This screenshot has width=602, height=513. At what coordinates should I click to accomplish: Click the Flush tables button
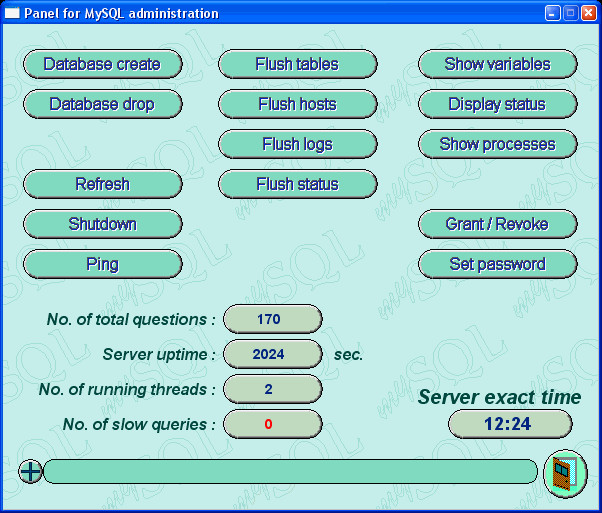pos(298,64)
